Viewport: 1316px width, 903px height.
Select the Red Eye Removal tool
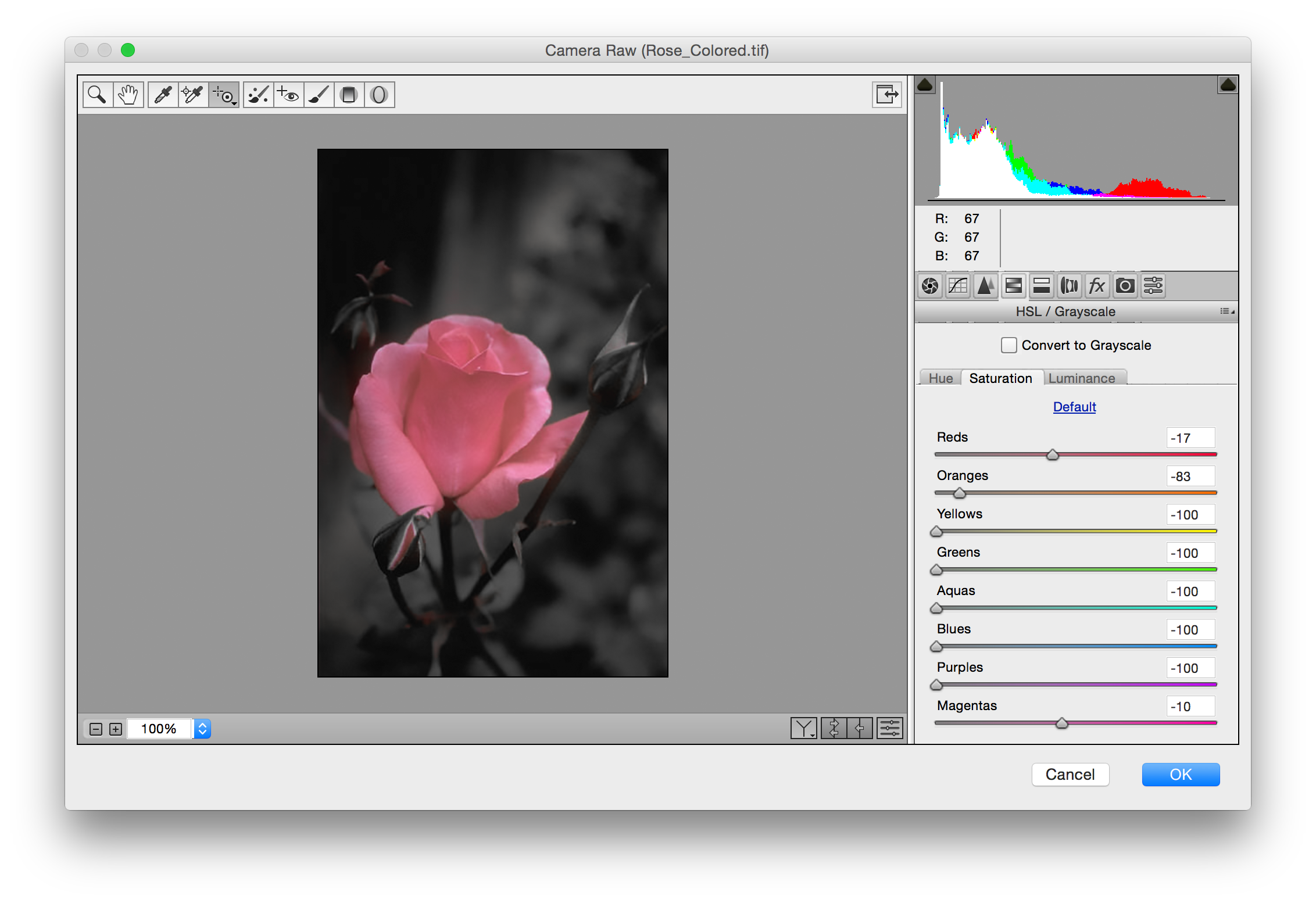pyautogui.click(x=288, y=95)
